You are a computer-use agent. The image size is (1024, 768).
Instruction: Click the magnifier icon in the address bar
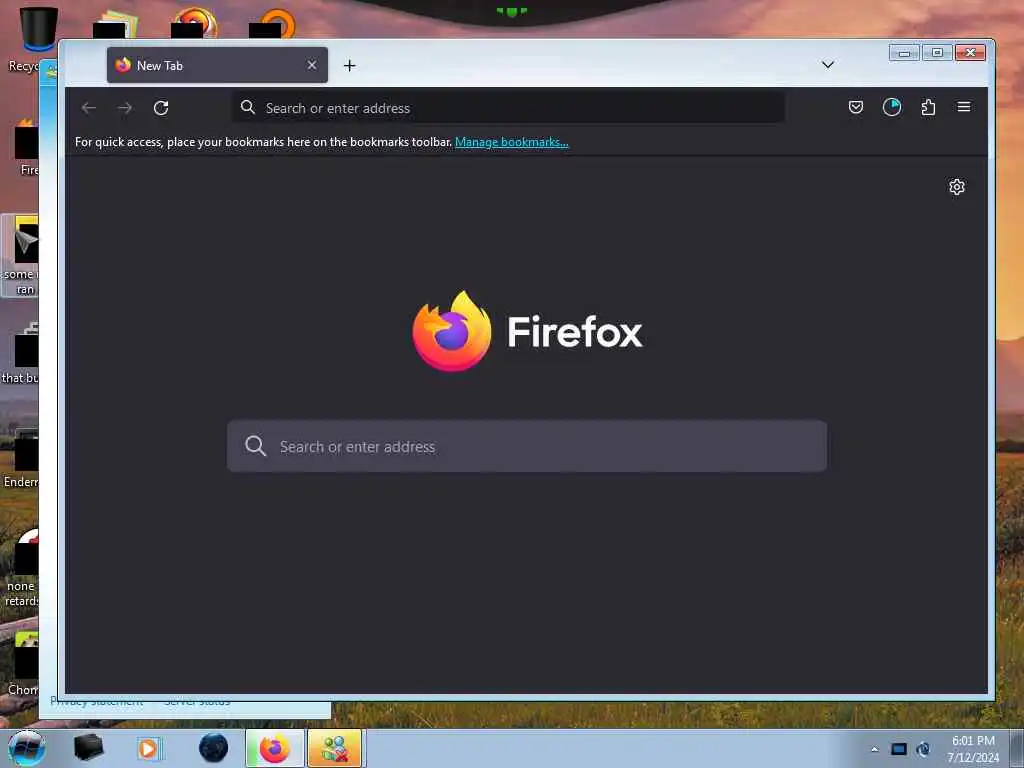(248, 107)
